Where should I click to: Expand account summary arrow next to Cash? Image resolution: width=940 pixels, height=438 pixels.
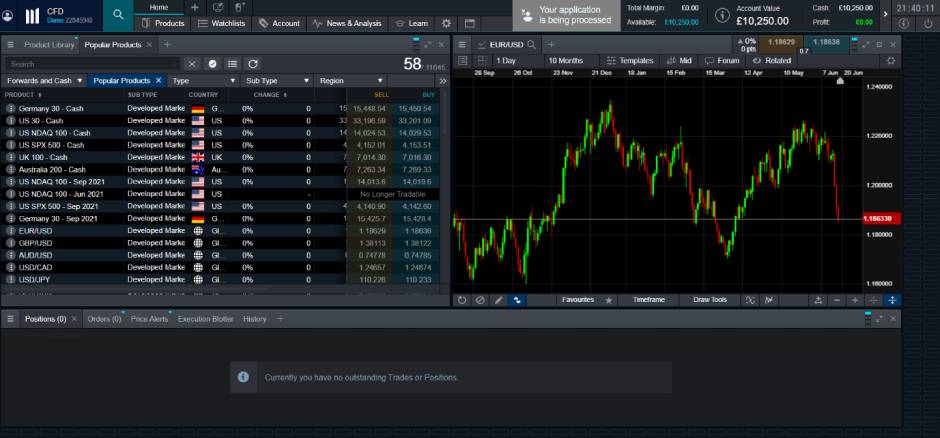[x=885, y=14]
